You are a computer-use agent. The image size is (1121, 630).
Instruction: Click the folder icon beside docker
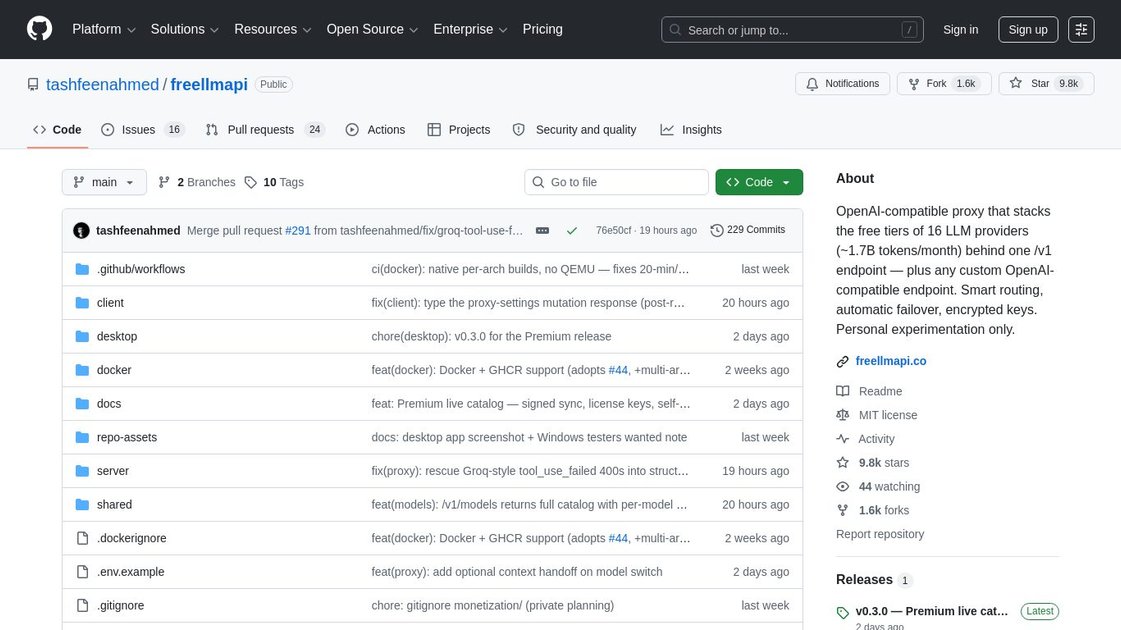click(x=82, y=370)
